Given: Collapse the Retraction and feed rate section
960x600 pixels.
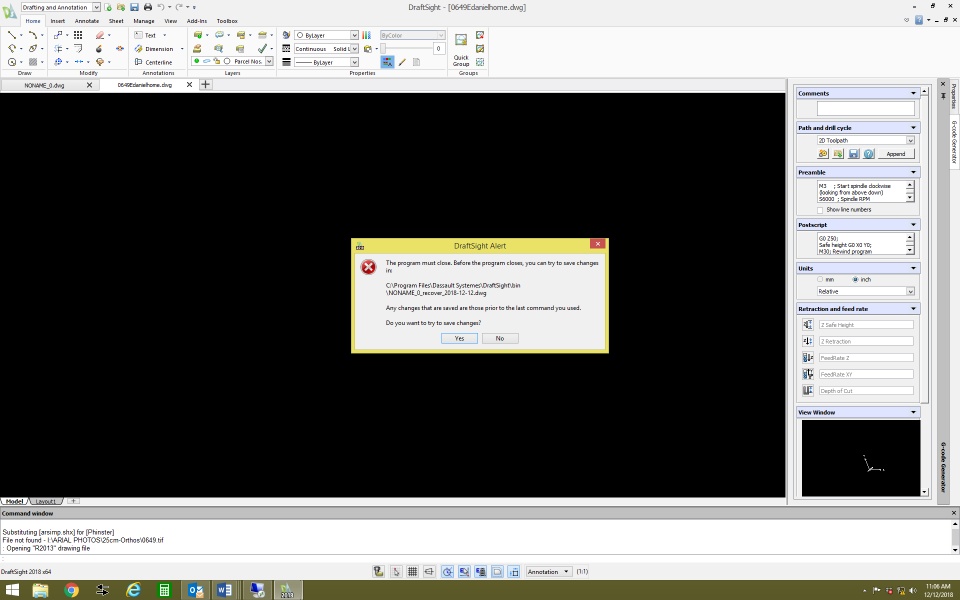Looking at the screenshot, I should pyautogui.click(x=913, y=309).
